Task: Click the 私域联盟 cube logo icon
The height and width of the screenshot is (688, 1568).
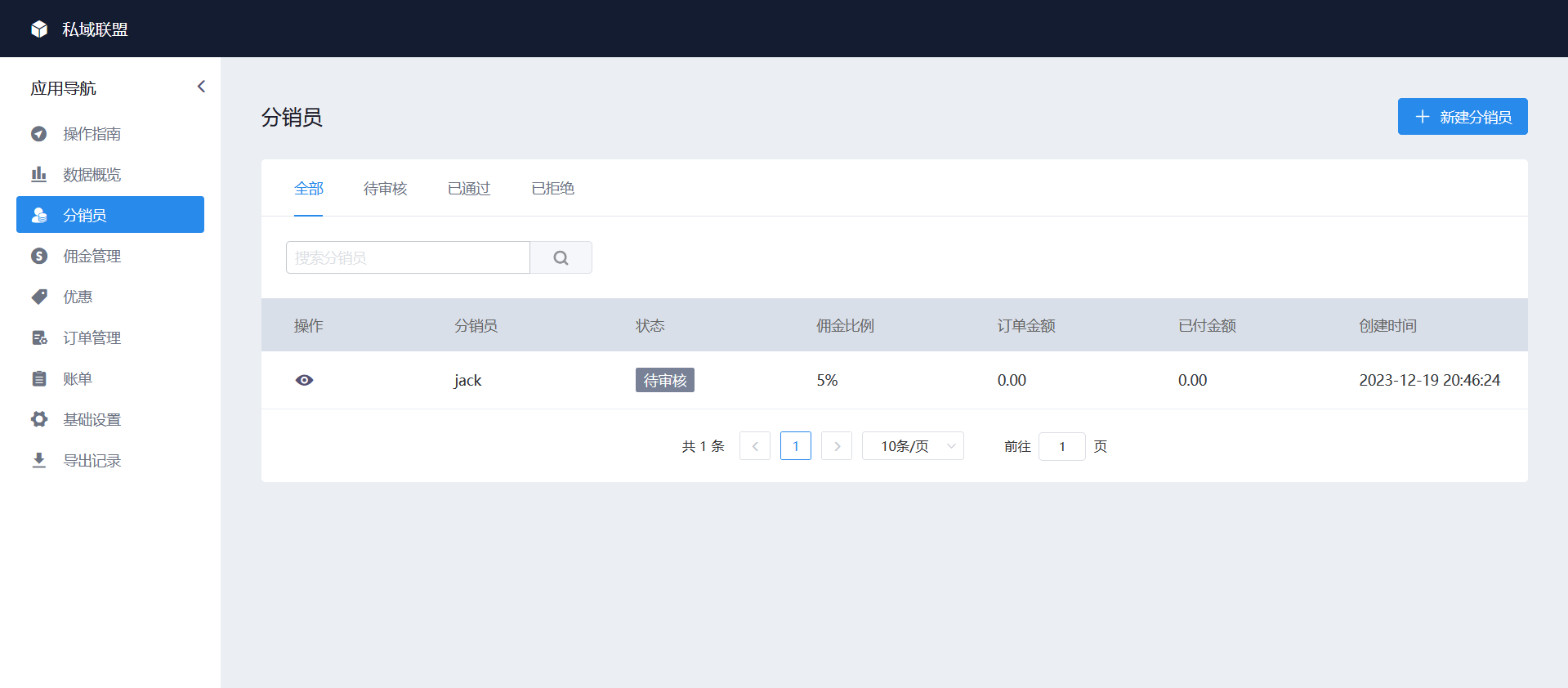Action: coord(39,29)
